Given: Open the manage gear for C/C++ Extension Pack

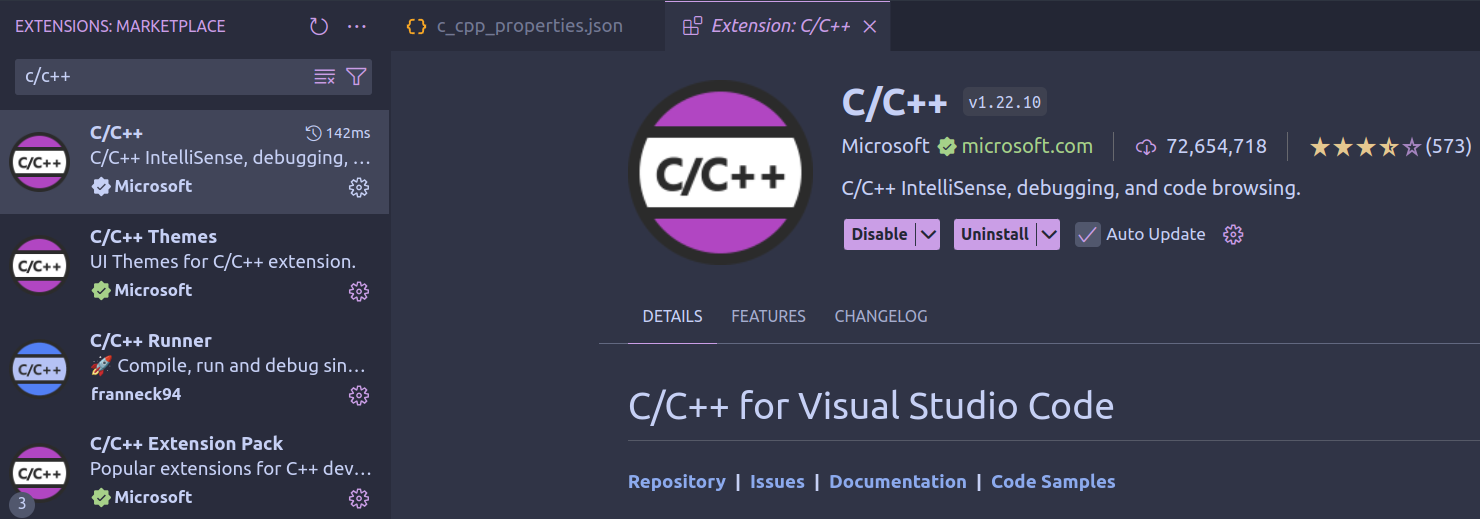Looking at the screenshot, I should 359,498.
